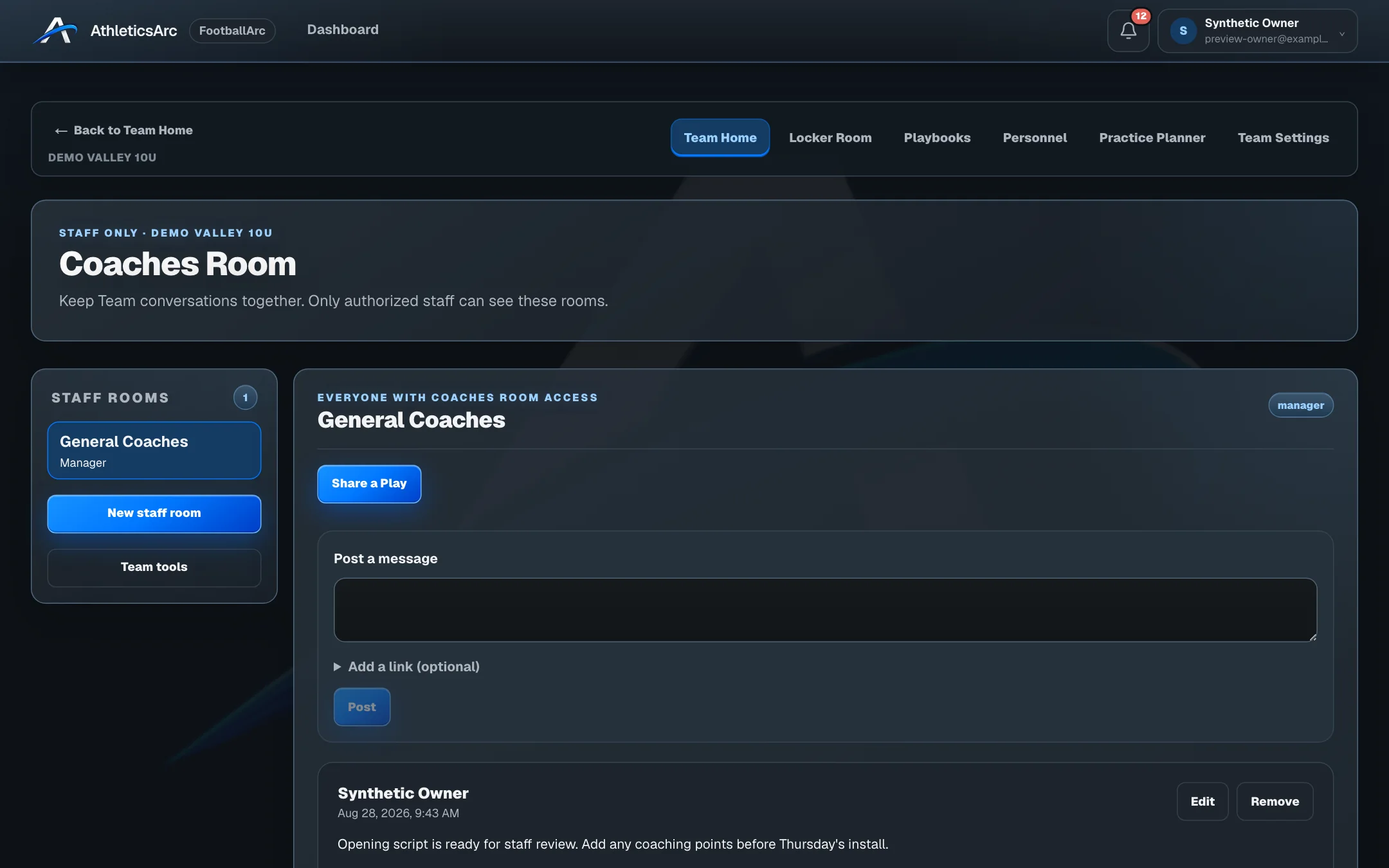1389x868 pixels.
Task: Click the staff rooms count badge
Action: (245, 397)
